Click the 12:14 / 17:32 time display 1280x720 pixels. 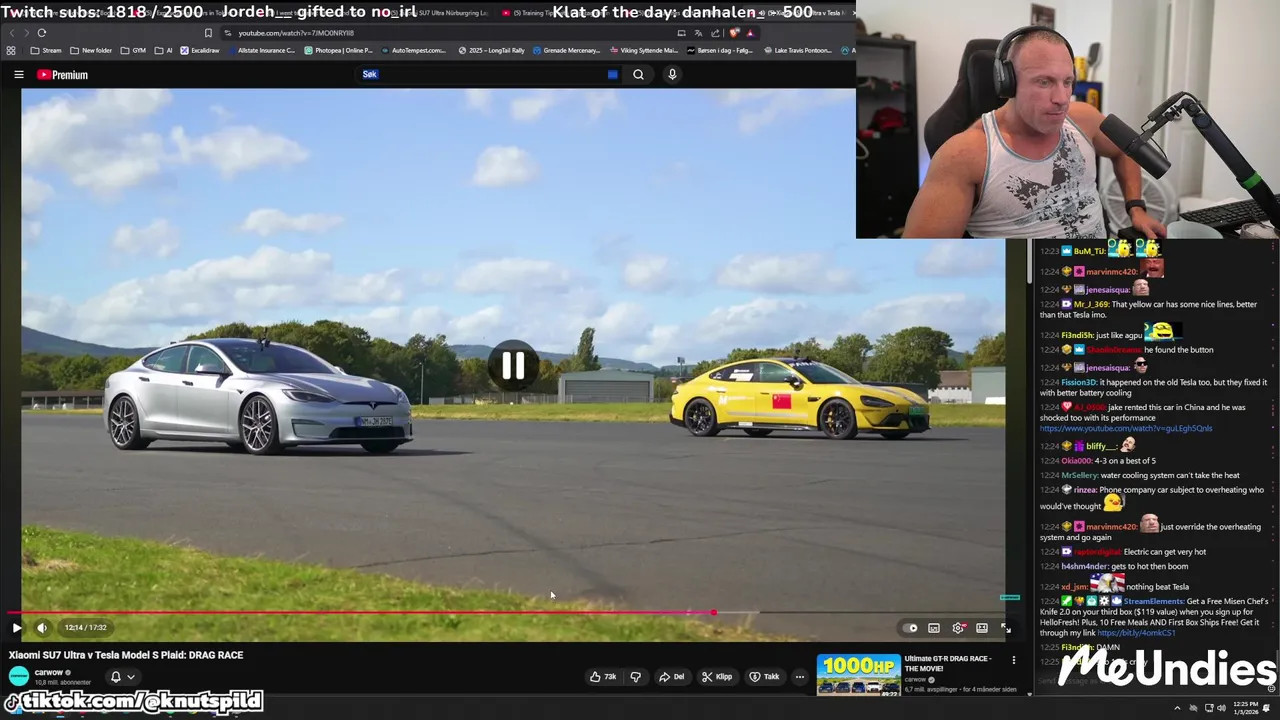(x=85, y=628)
